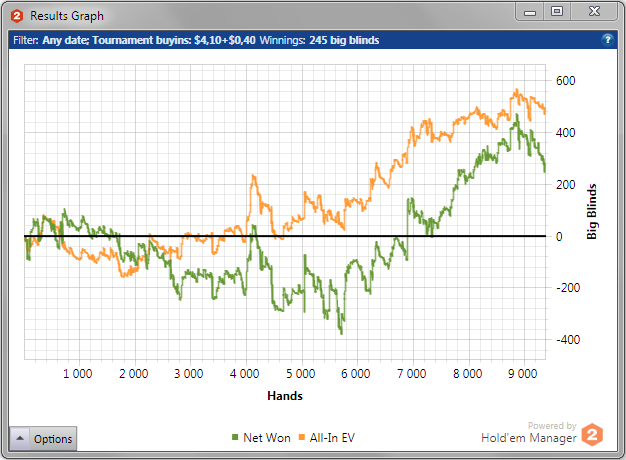This screenshot has width=626, height=460.
Task: Click the Winnings '245 big blinds' text
Action: (344, 40)
